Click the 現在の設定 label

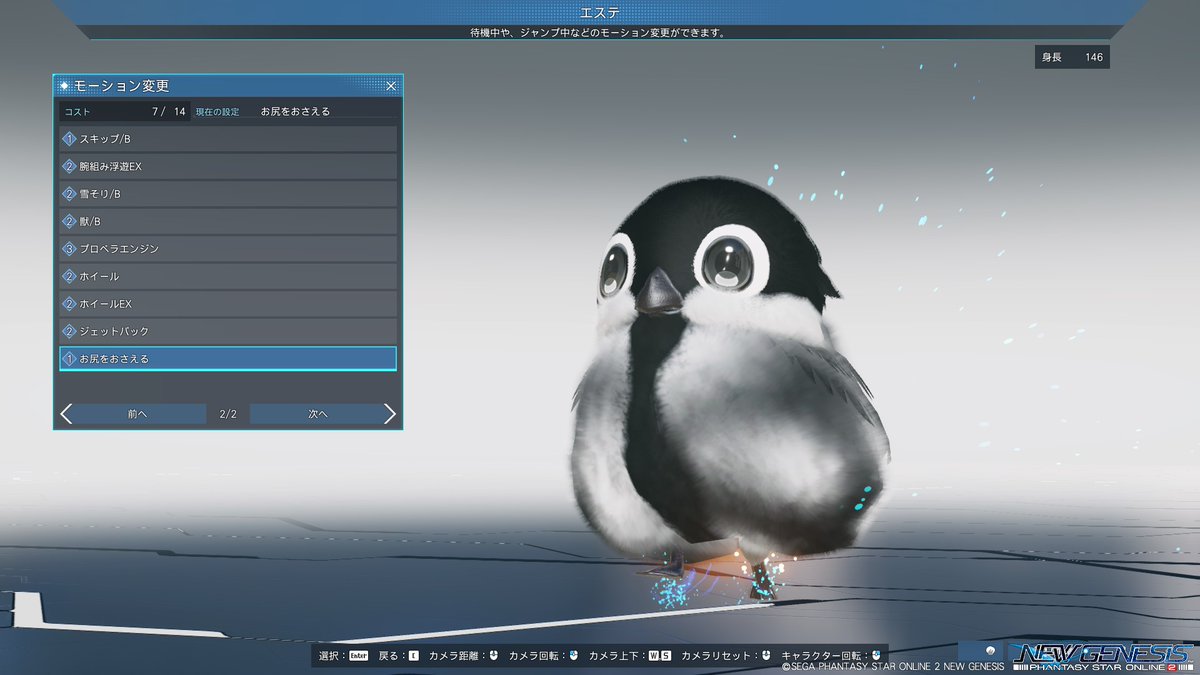click(217, 111)
